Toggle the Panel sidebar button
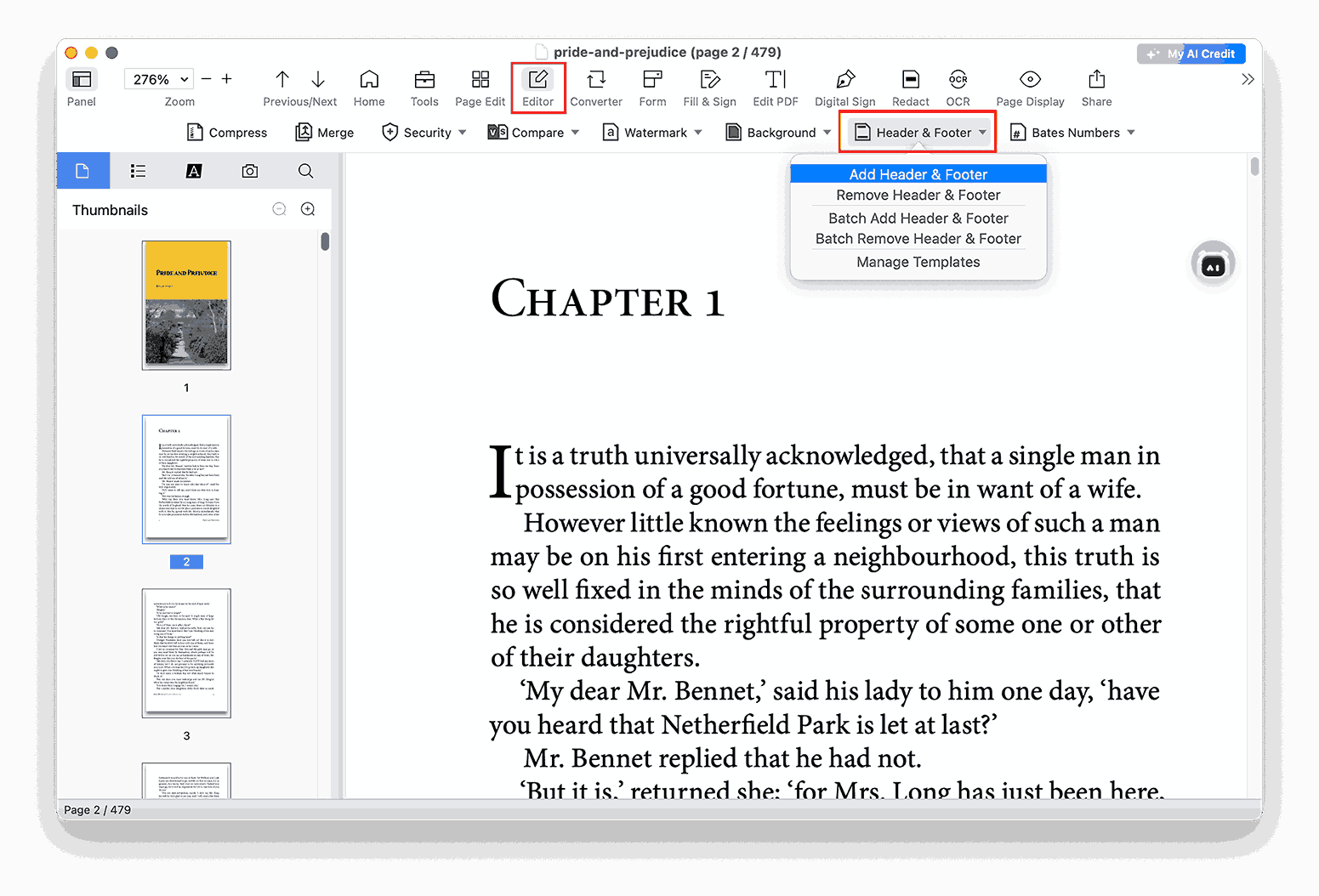 (82, 80)
